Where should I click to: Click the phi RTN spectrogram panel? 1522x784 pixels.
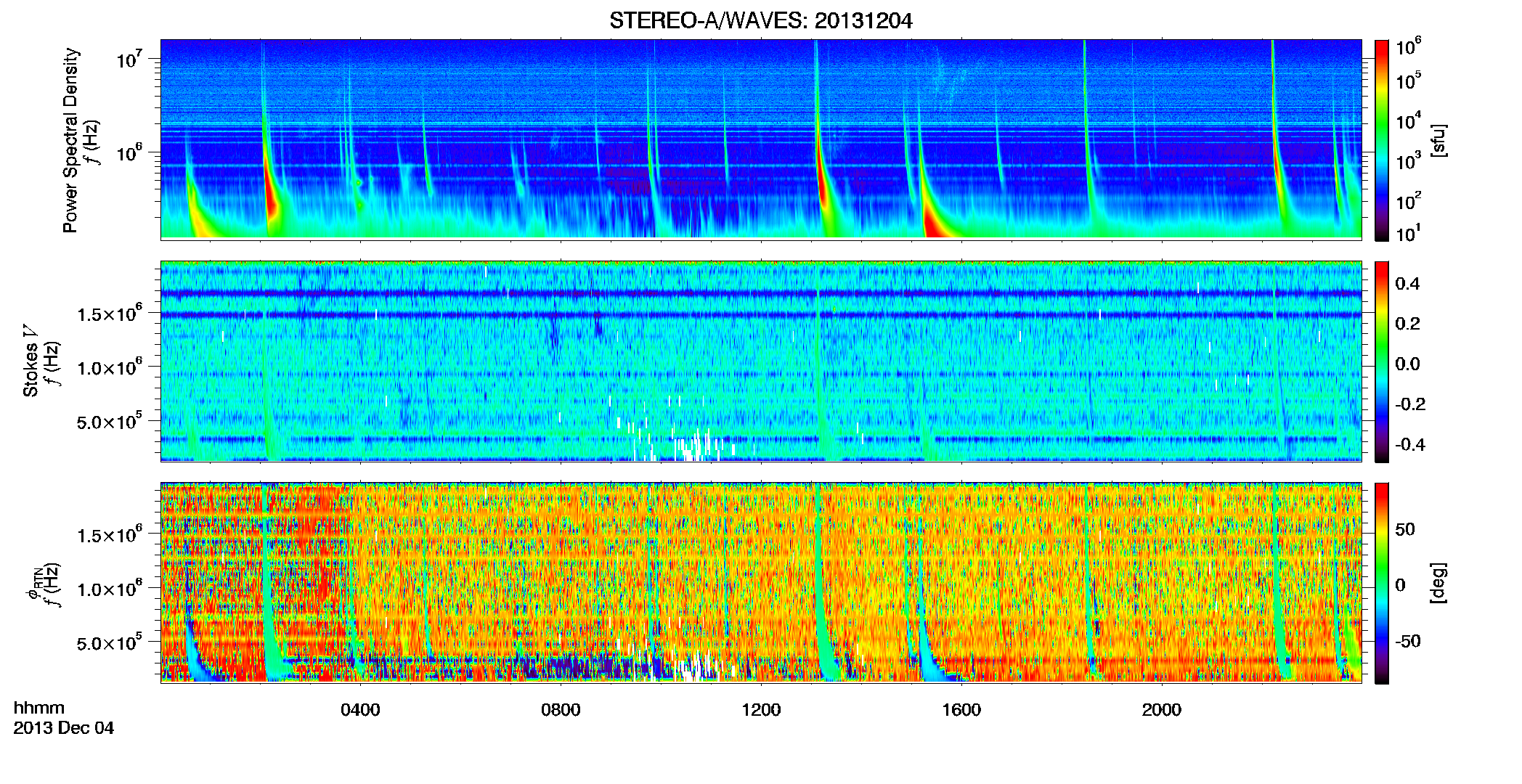coord(761,582)
